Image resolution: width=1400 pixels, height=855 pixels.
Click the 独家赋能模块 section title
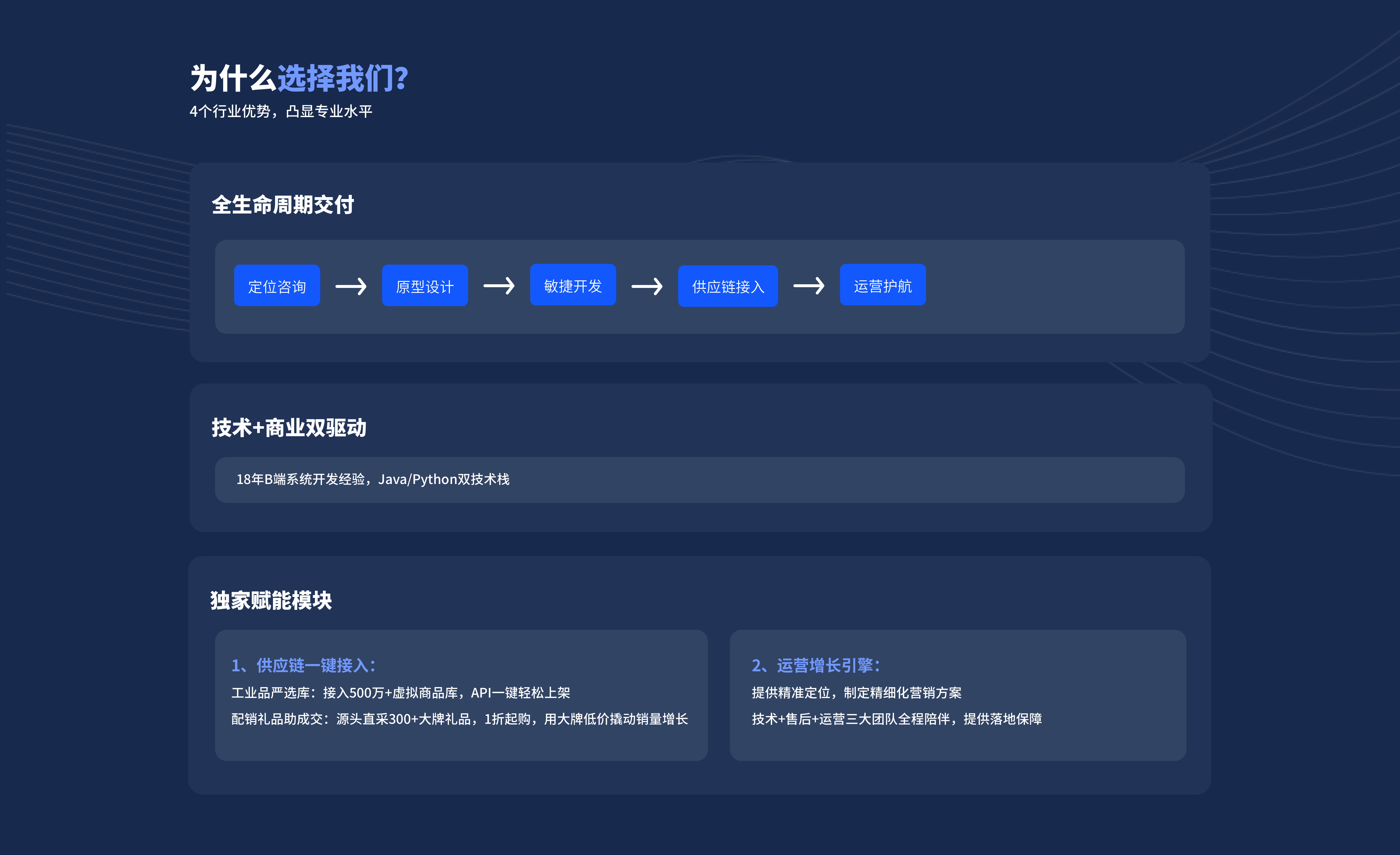pos(271,600)
